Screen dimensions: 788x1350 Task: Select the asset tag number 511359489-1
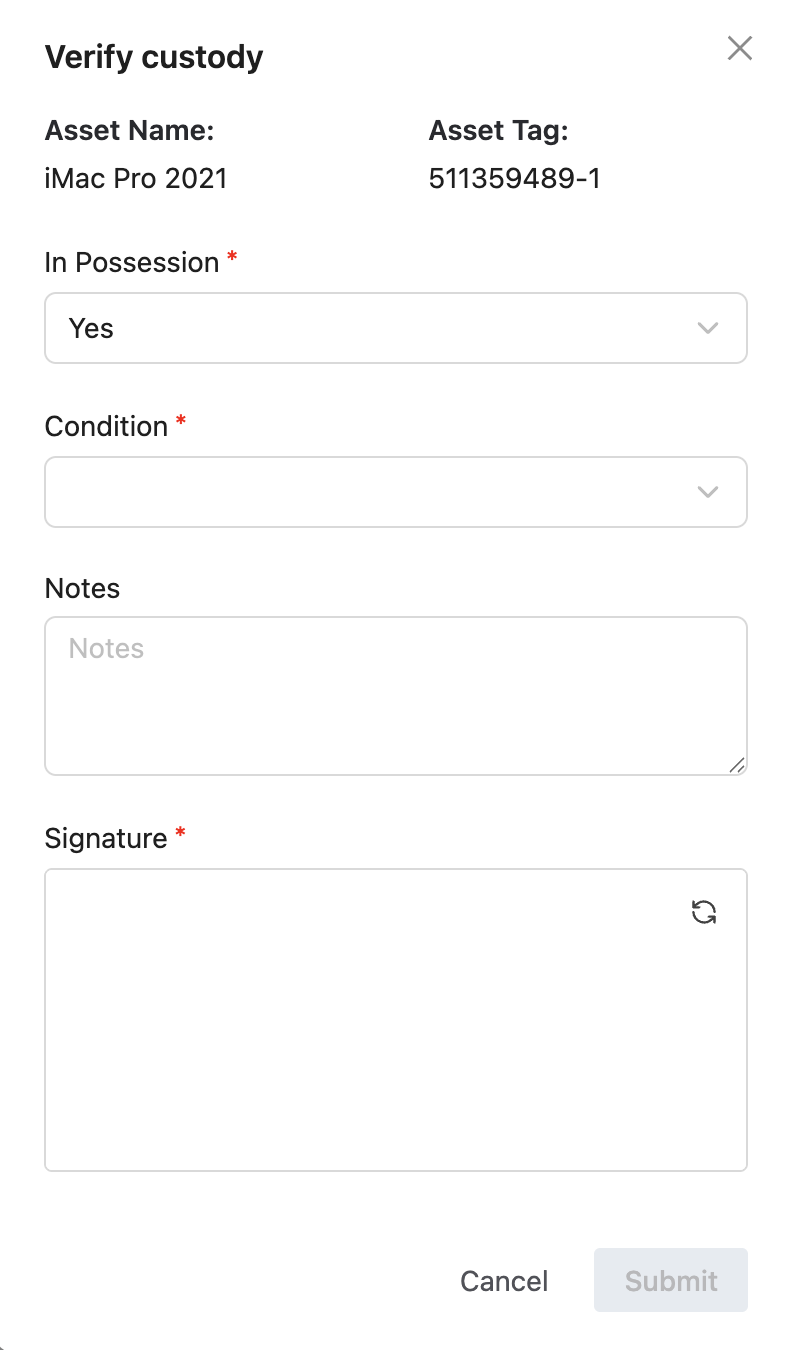[x=515, y=179]
